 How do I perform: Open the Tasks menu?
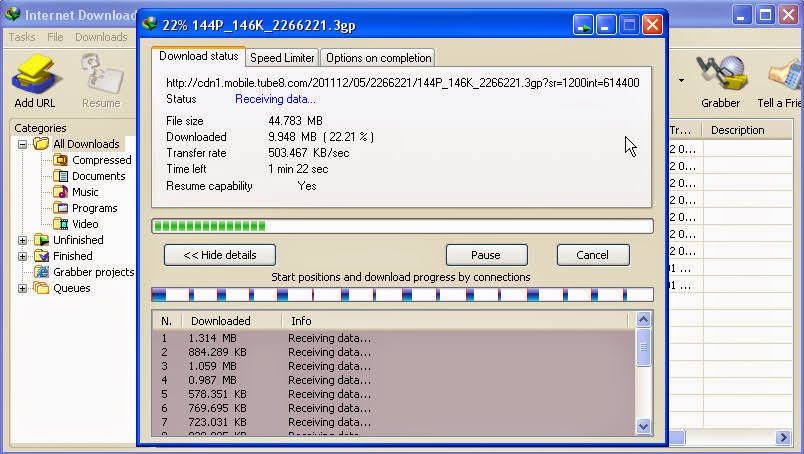tap(22, 37)
